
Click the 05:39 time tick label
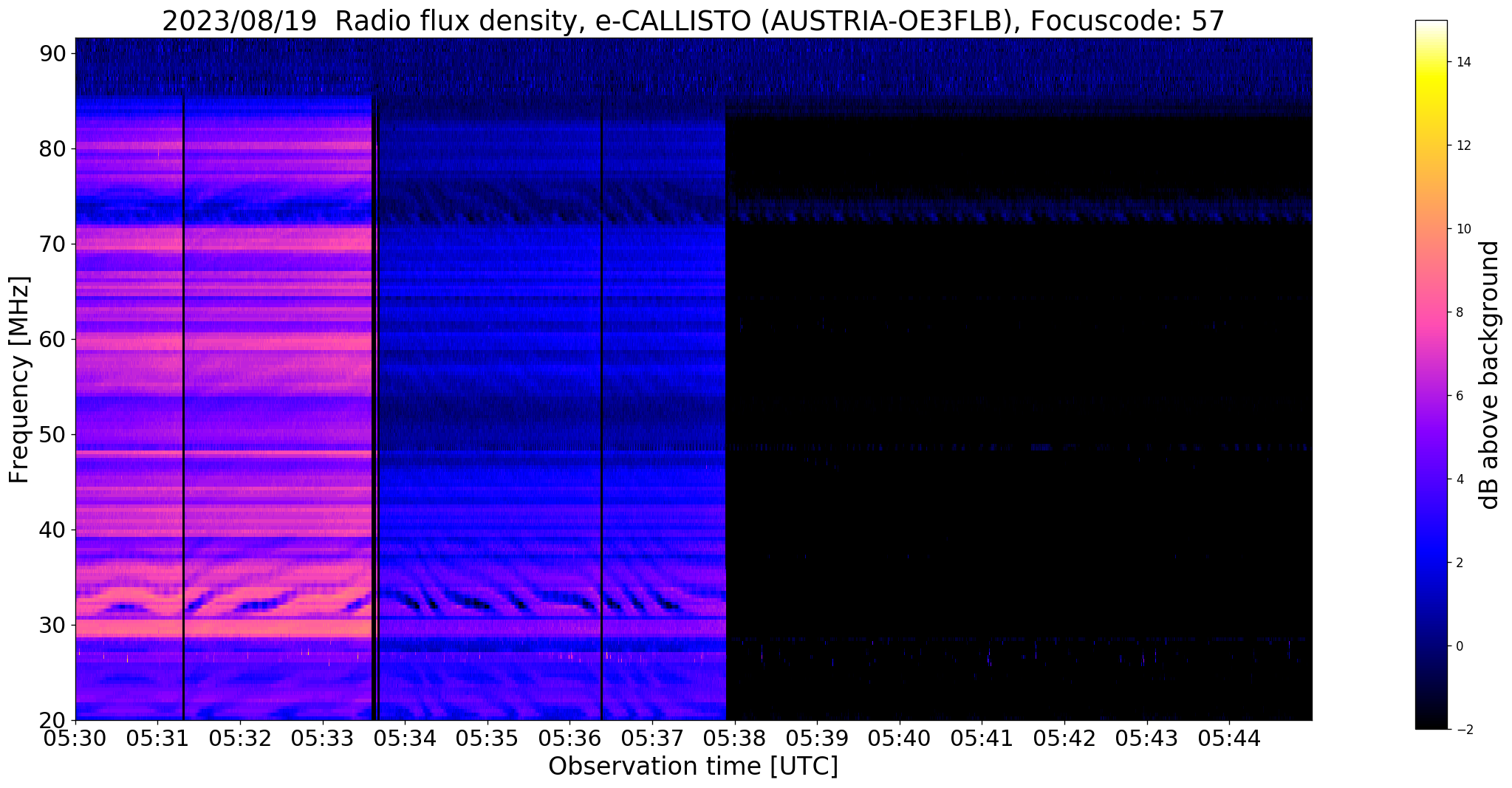tap(817, 739)
